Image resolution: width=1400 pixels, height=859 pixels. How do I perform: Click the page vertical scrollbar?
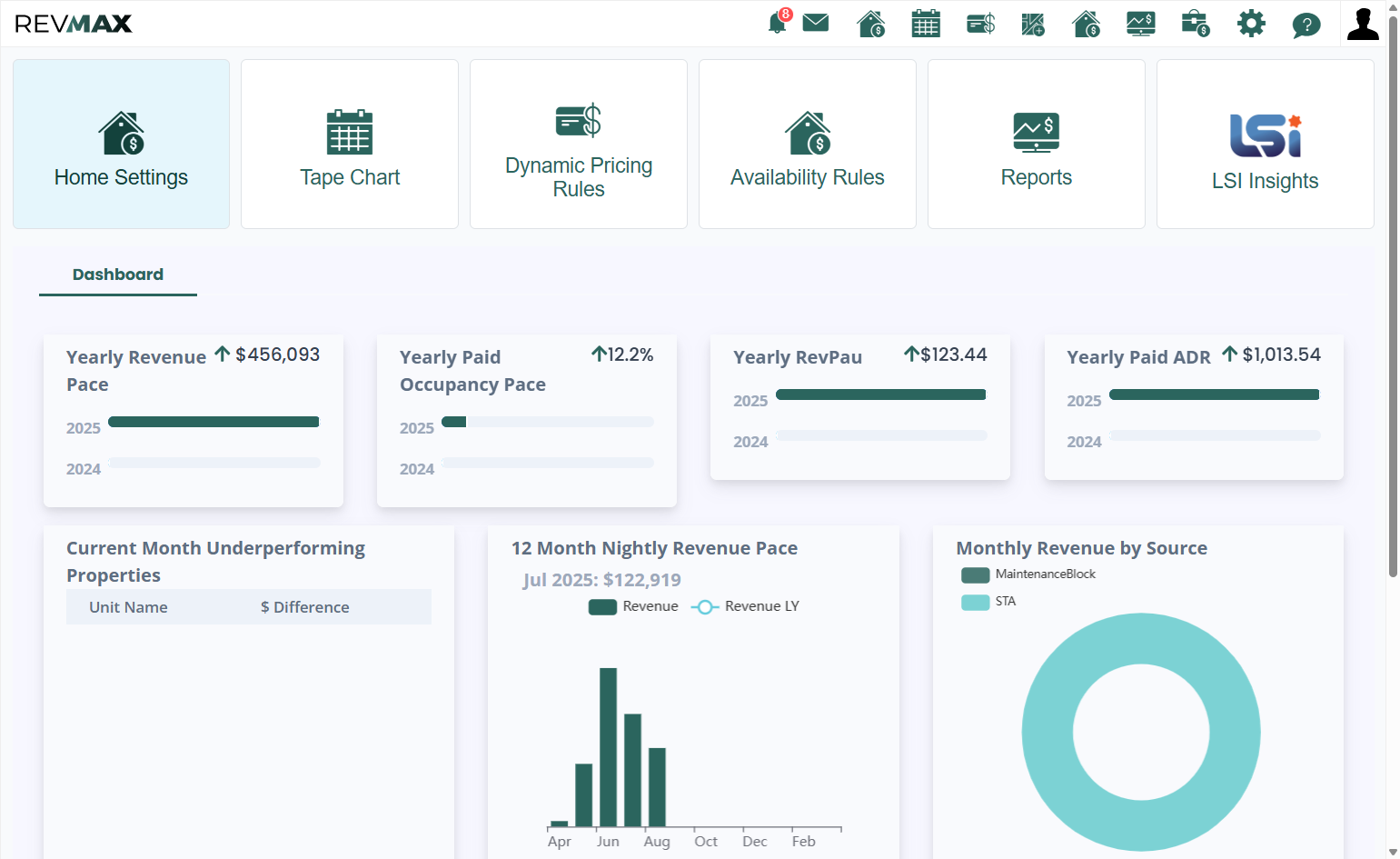[x=1393, y=291]
